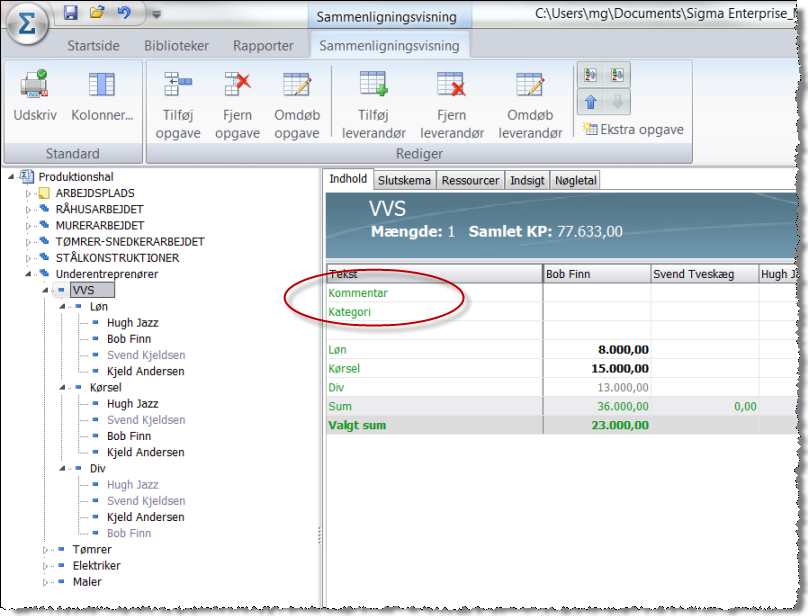Expand the Maler node
The width and height of the screenshot is (808, 616).
pos(45,582)
